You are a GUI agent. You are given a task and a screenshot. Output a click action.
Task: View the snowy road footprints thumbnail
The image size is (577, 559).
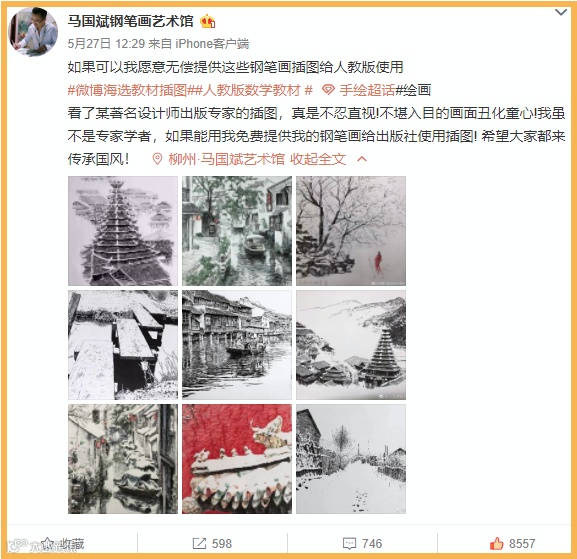tap(351, 459)
